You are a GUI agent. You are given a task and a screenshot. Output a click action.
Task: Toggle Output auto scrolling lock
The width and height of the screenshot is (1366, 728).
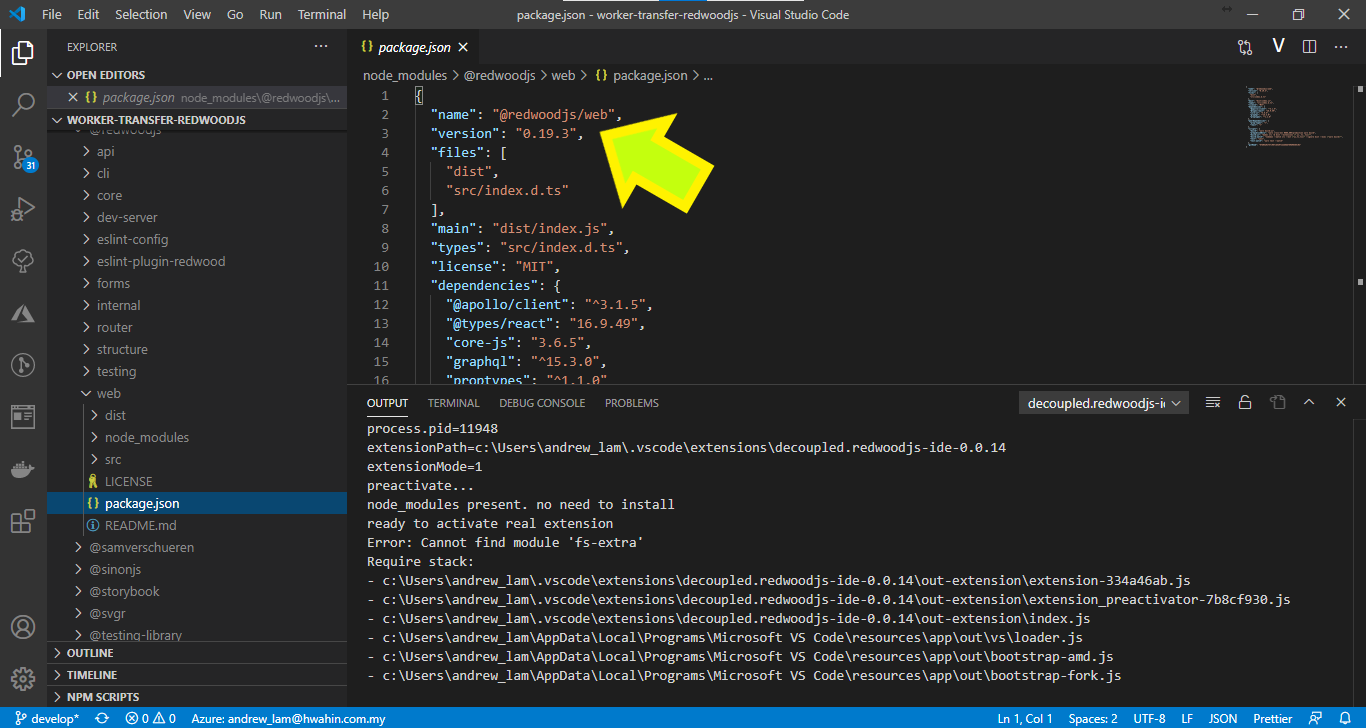click(1245, 403)
